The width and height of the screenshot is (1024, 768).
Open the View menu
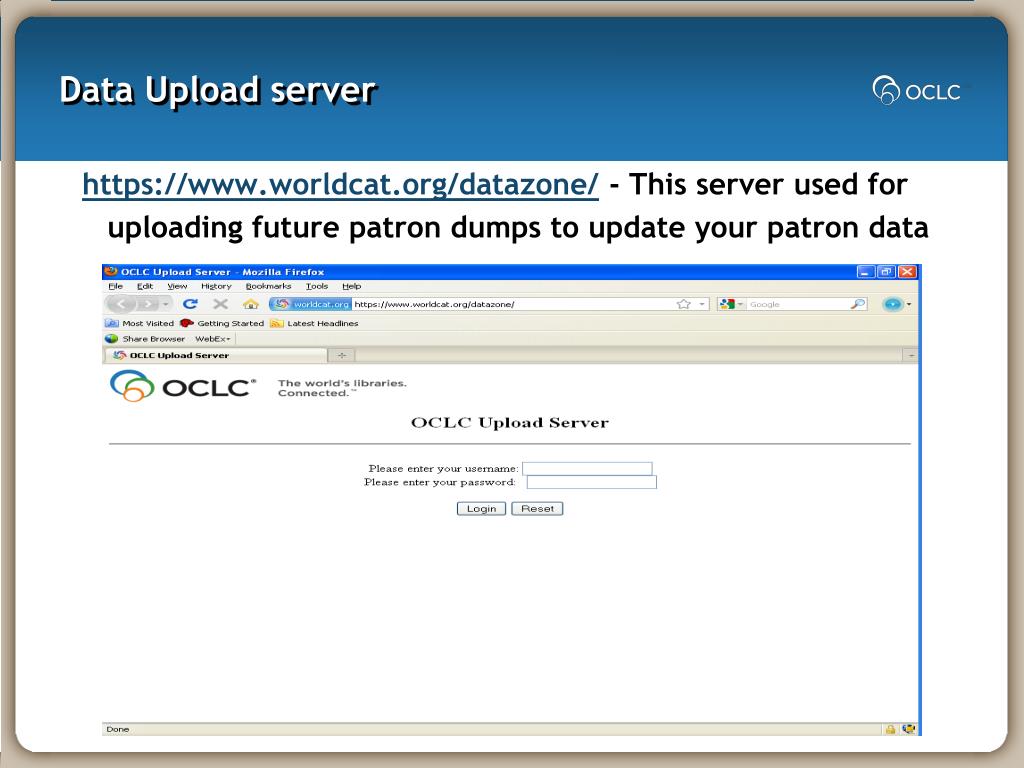click(177, 286)
